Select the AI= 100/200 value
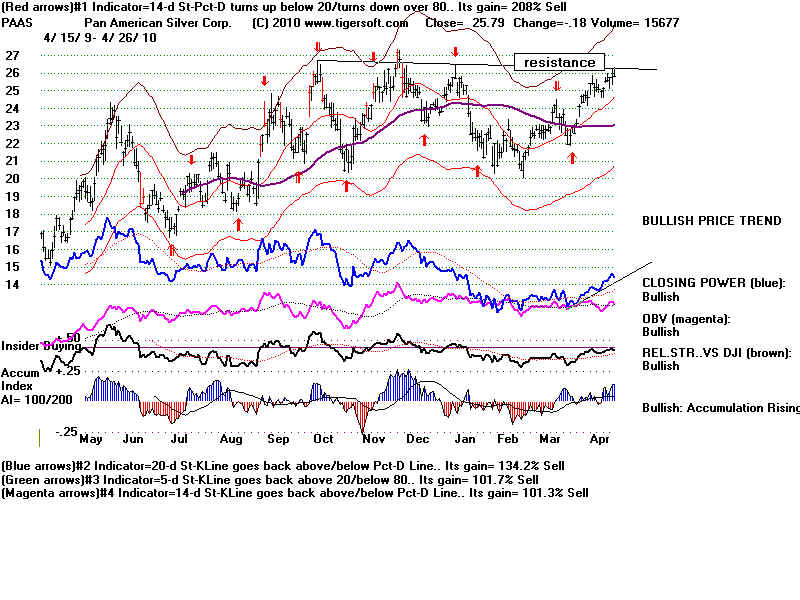The image size is (800, 600). [37, 399]
